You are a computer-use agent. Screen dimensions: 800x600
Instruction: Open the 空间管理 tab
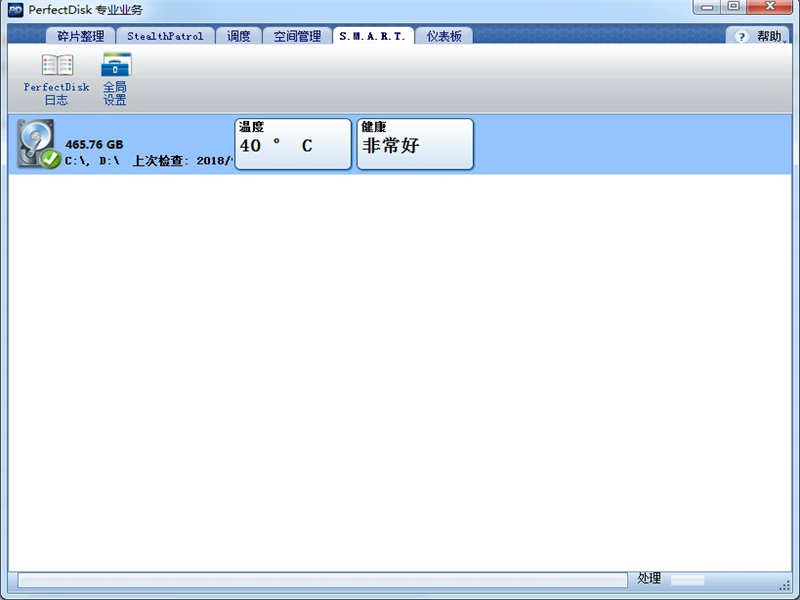click(x=297, y=36)
